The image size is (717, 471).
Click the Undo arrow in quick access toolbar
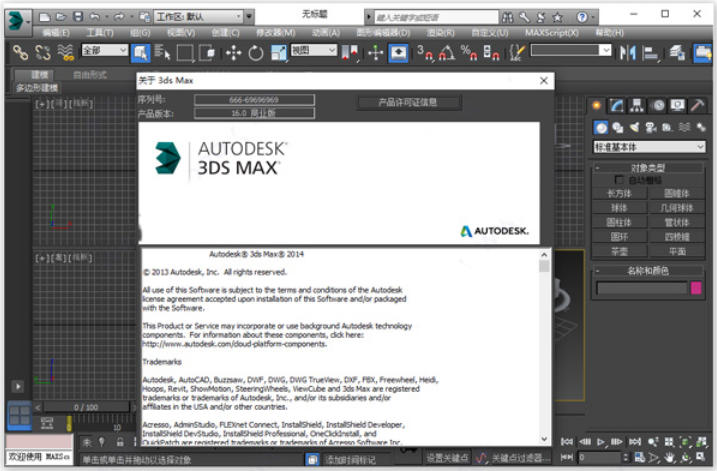click(95, 16)
